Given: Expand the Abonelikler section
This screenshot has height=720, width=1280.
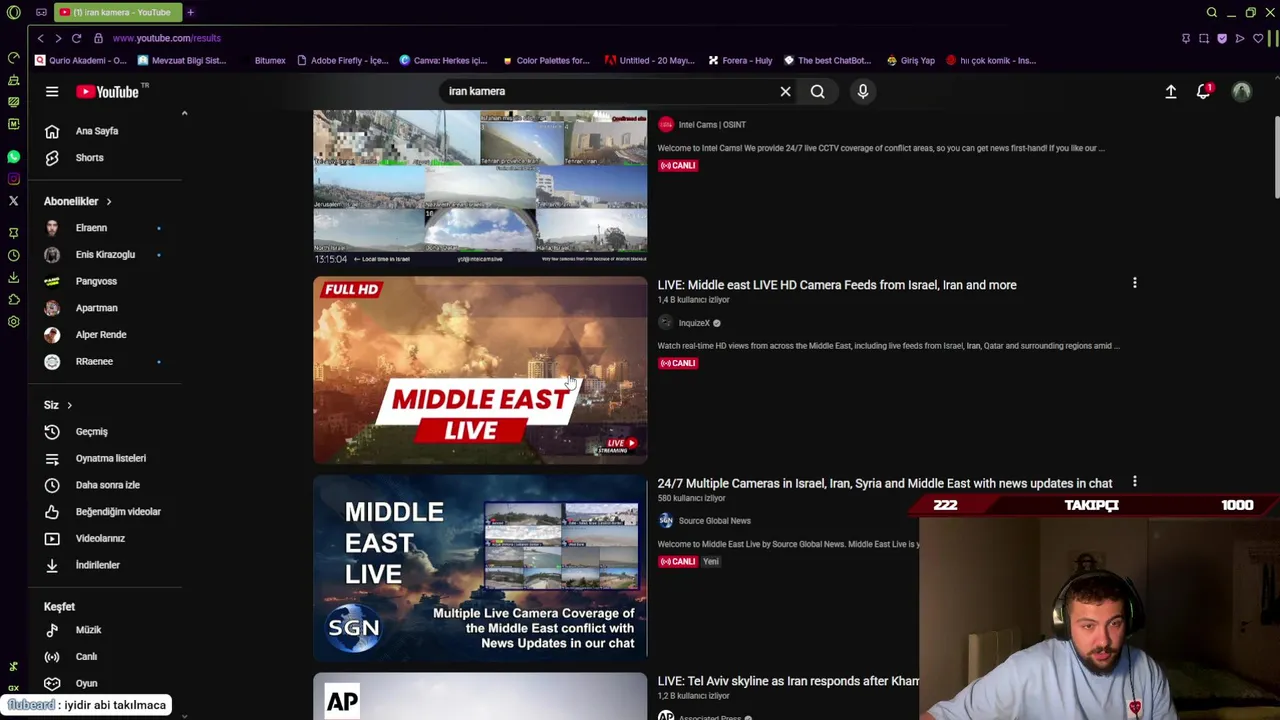Looking at the screenshot, I should tap(78, 202).
